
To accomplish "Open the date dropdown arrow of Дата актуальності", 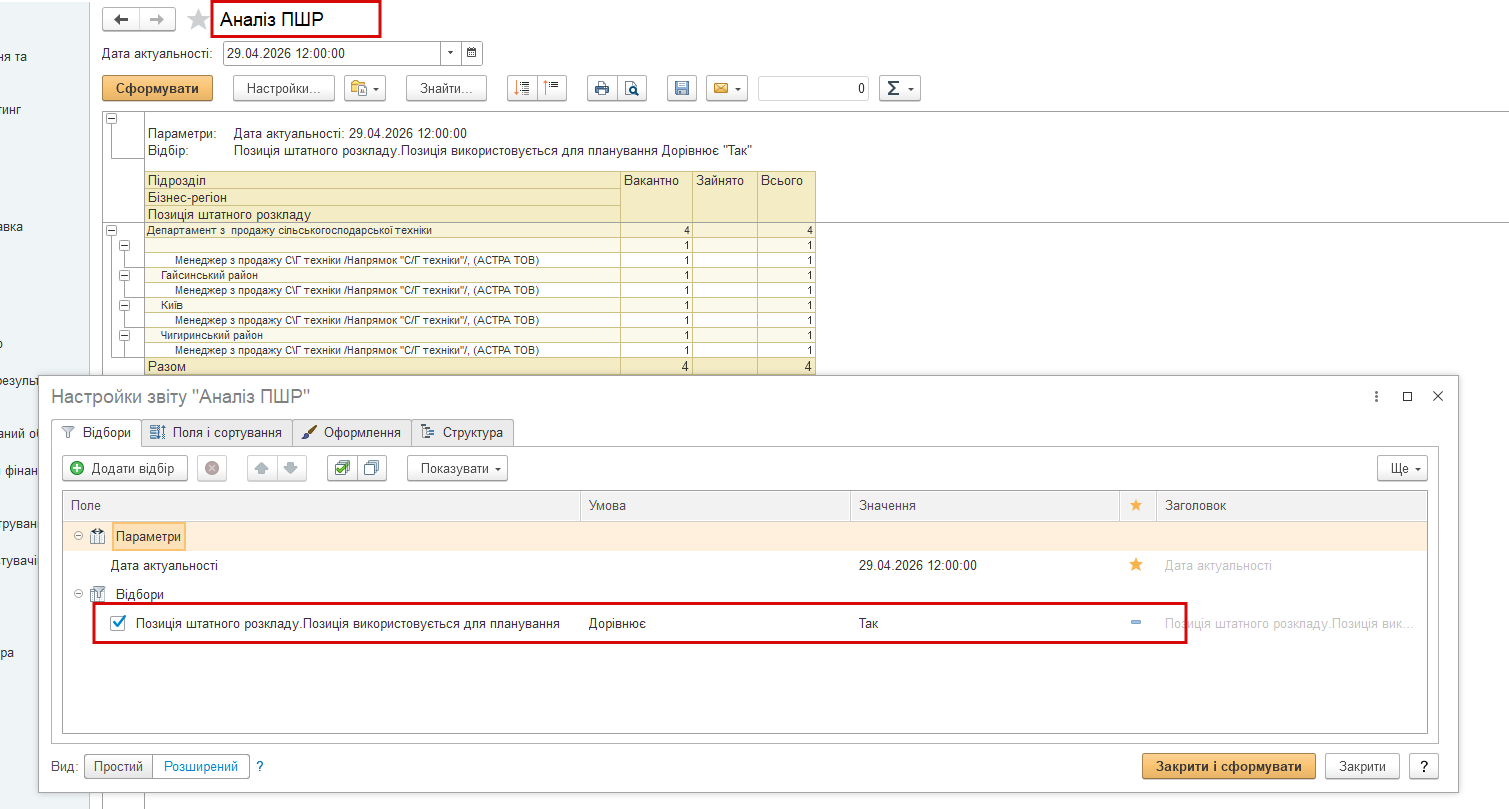I will [x=451, y=53].
